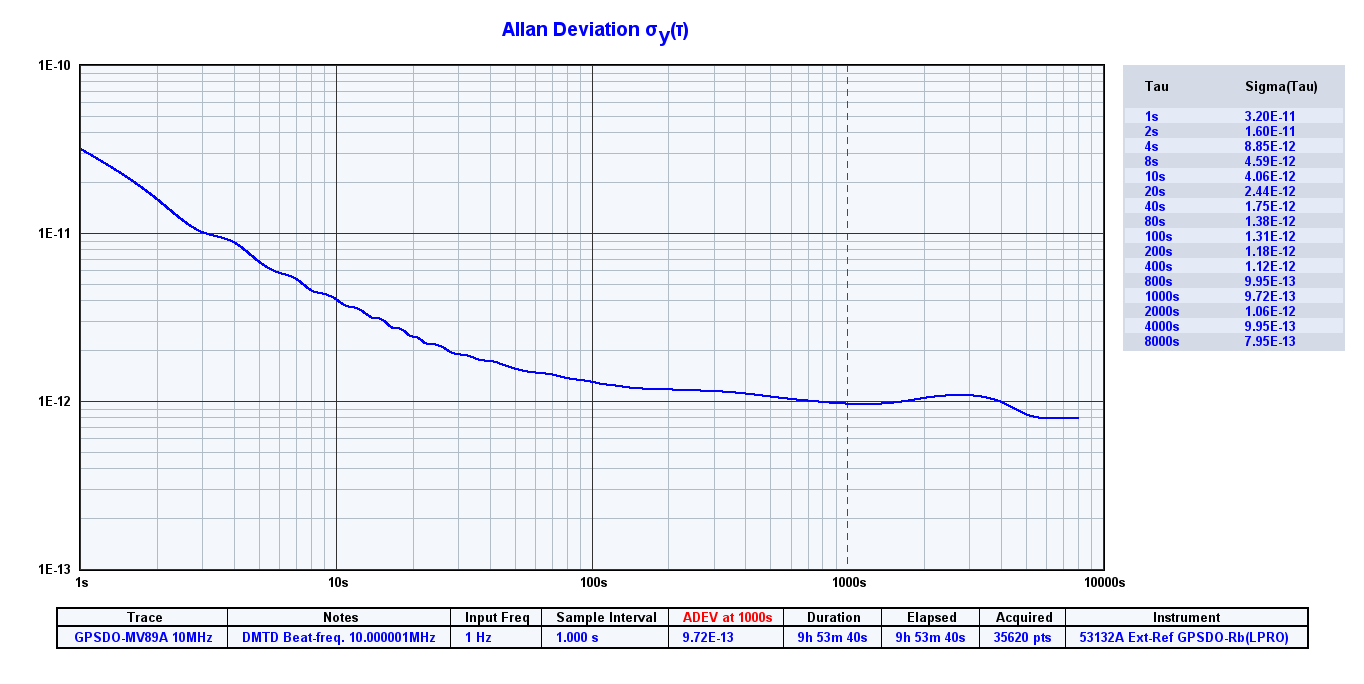Select the 10s row showing 4.06E-12
Image resolution: width=1364 pixels, height=684 pixels.
1233,176
